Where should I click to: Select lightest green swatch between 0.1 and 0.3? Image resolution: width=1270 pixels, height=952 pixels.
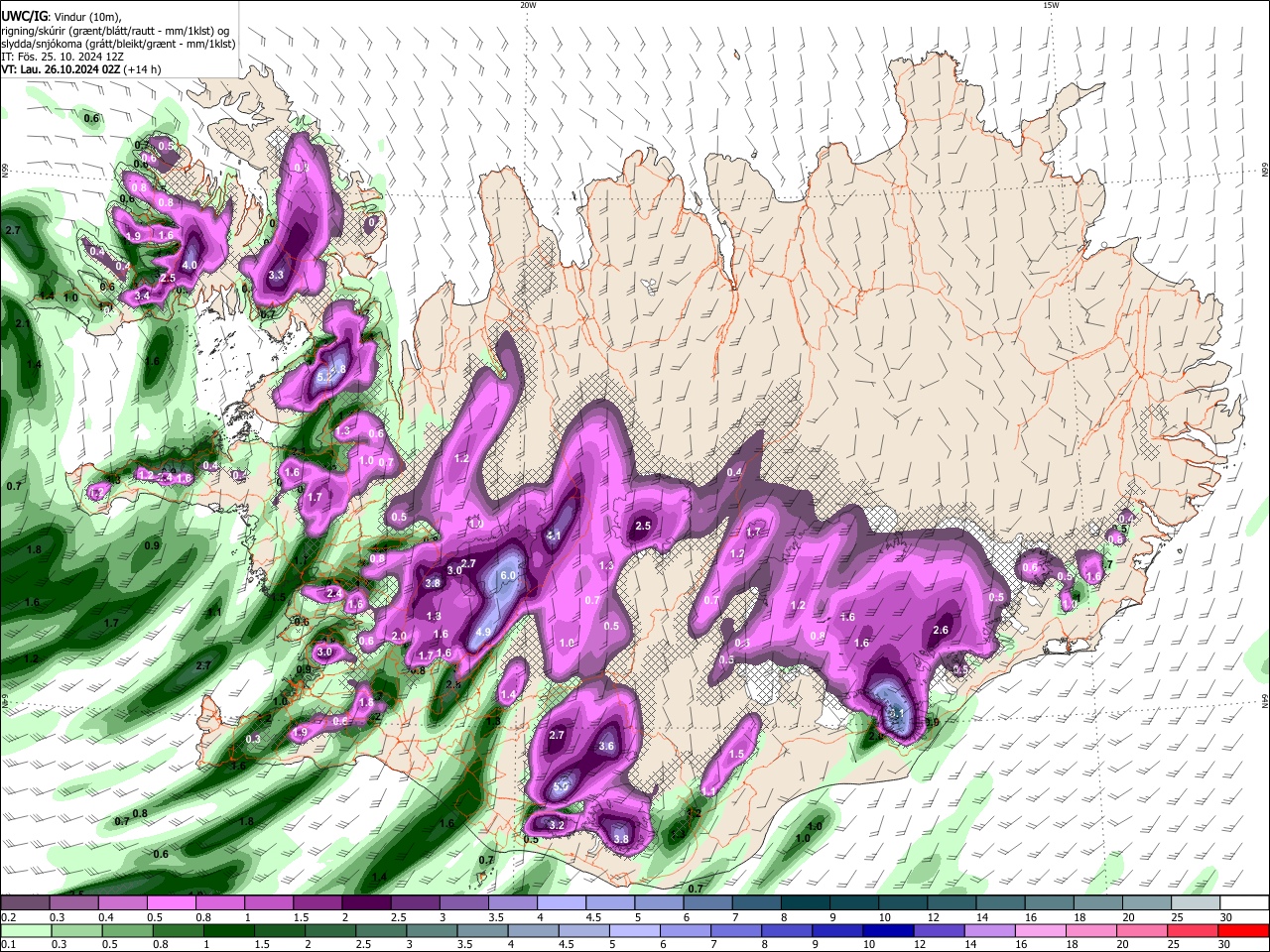26,930
